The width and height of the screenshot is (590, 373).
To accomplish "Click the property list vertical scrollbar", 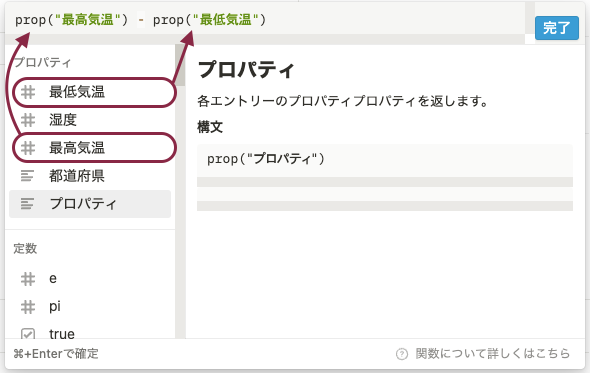I will pyautogui.click(x=180, y=191).
